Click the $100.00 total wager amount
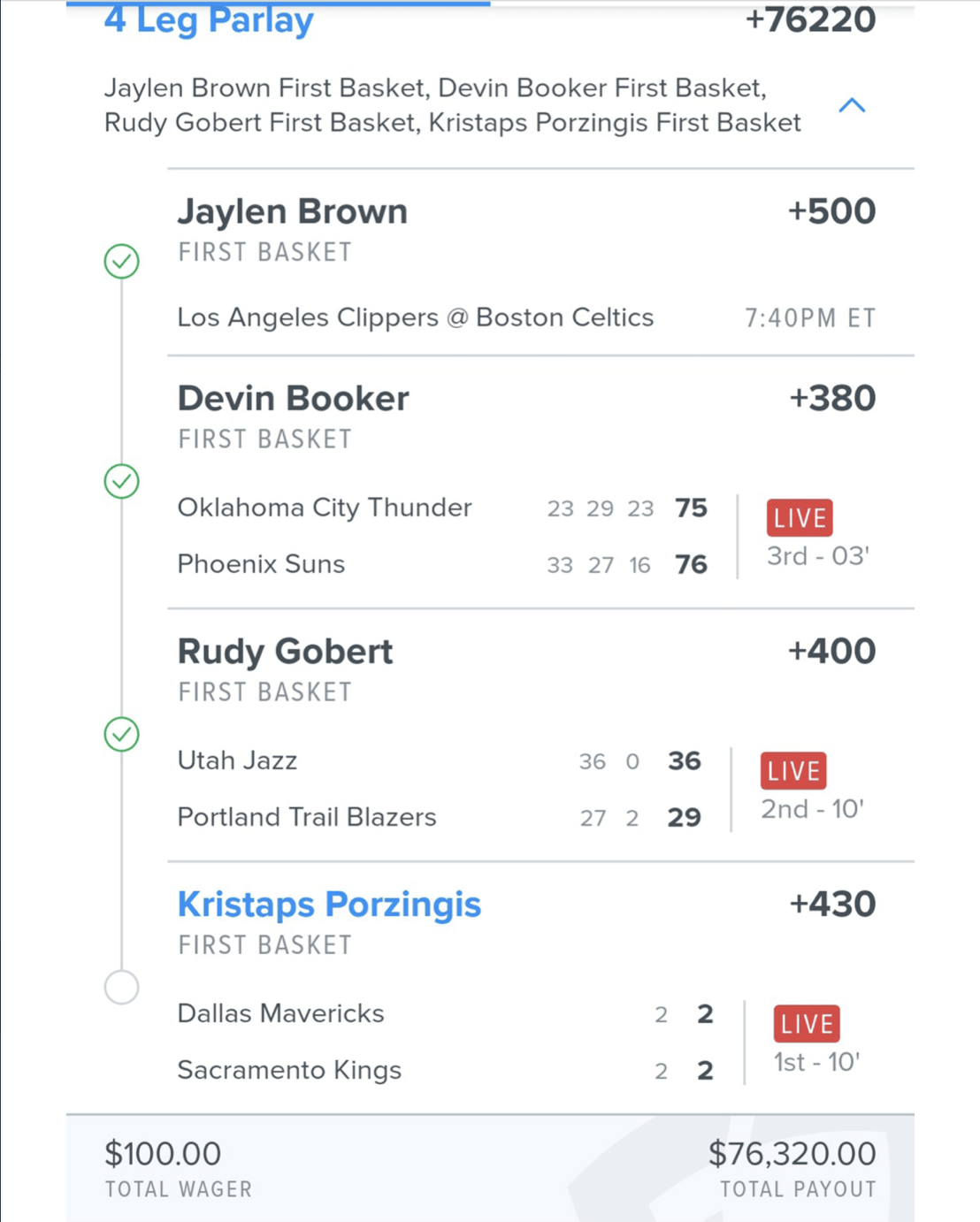Viewport: 980px width, 1222px height. coord(163,1154)
